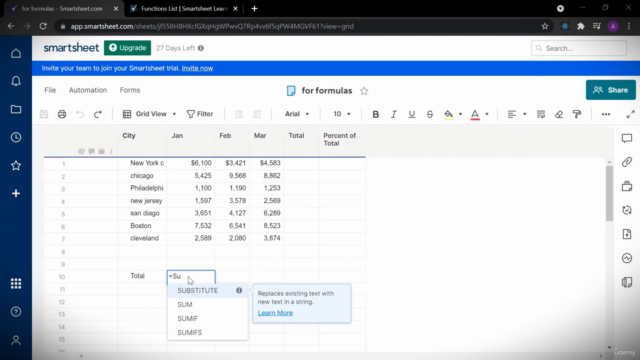Image resolution: width=640 pixels, height=360 pixels.
Task: Open the Home icon in left sidebar
Action: pyautogui.click(x=16, y=53)
